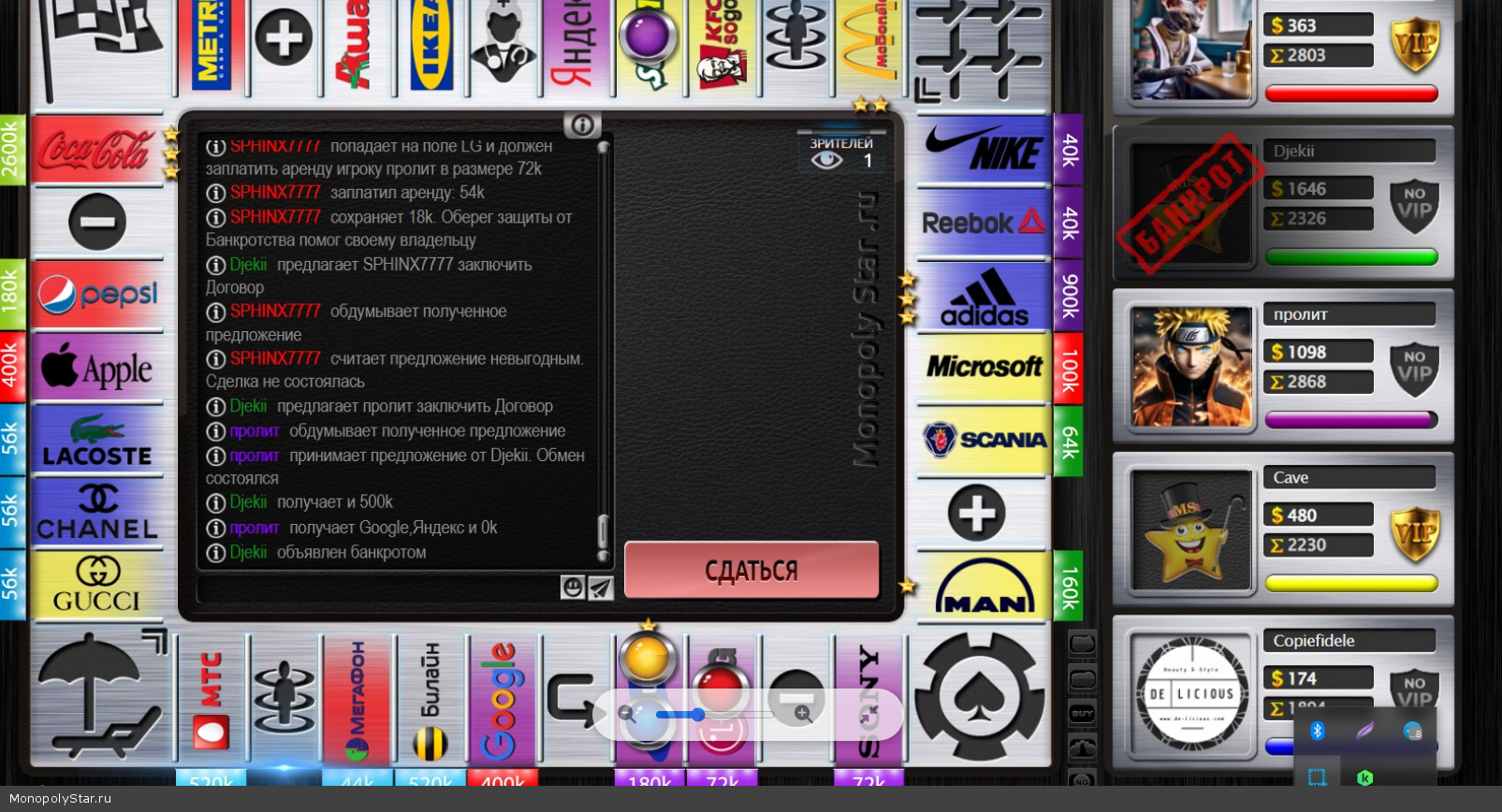This screenshot has width=1502, height=812.
Task: Select the Metro property cell
Action: click(x=211, y=47)
